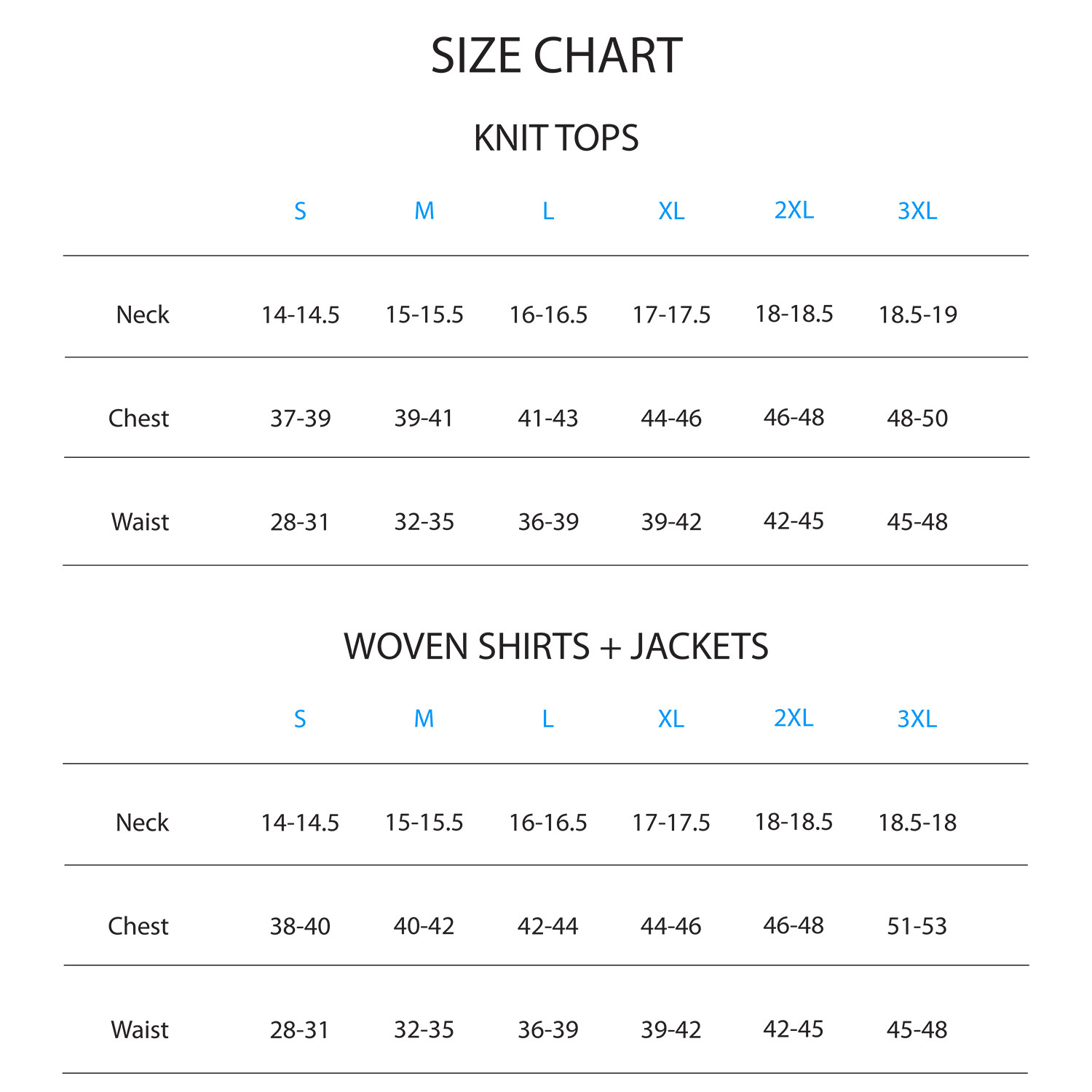The height and width of the screenshot is (1092, 1092).
Task: Click the SIZE CHART title
Action: point(556,56)
